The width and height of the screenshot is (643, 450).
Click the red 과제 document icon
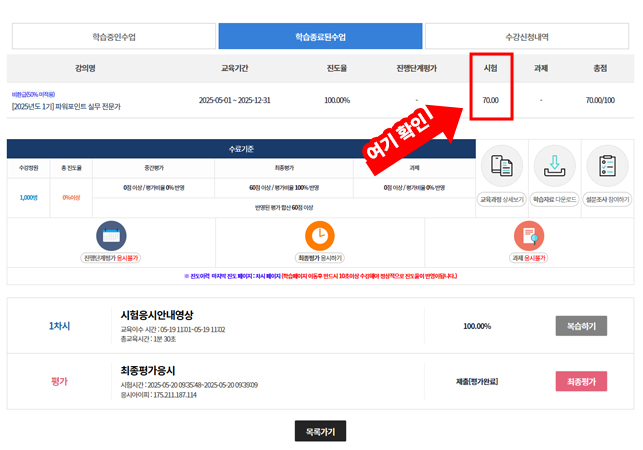528,235
